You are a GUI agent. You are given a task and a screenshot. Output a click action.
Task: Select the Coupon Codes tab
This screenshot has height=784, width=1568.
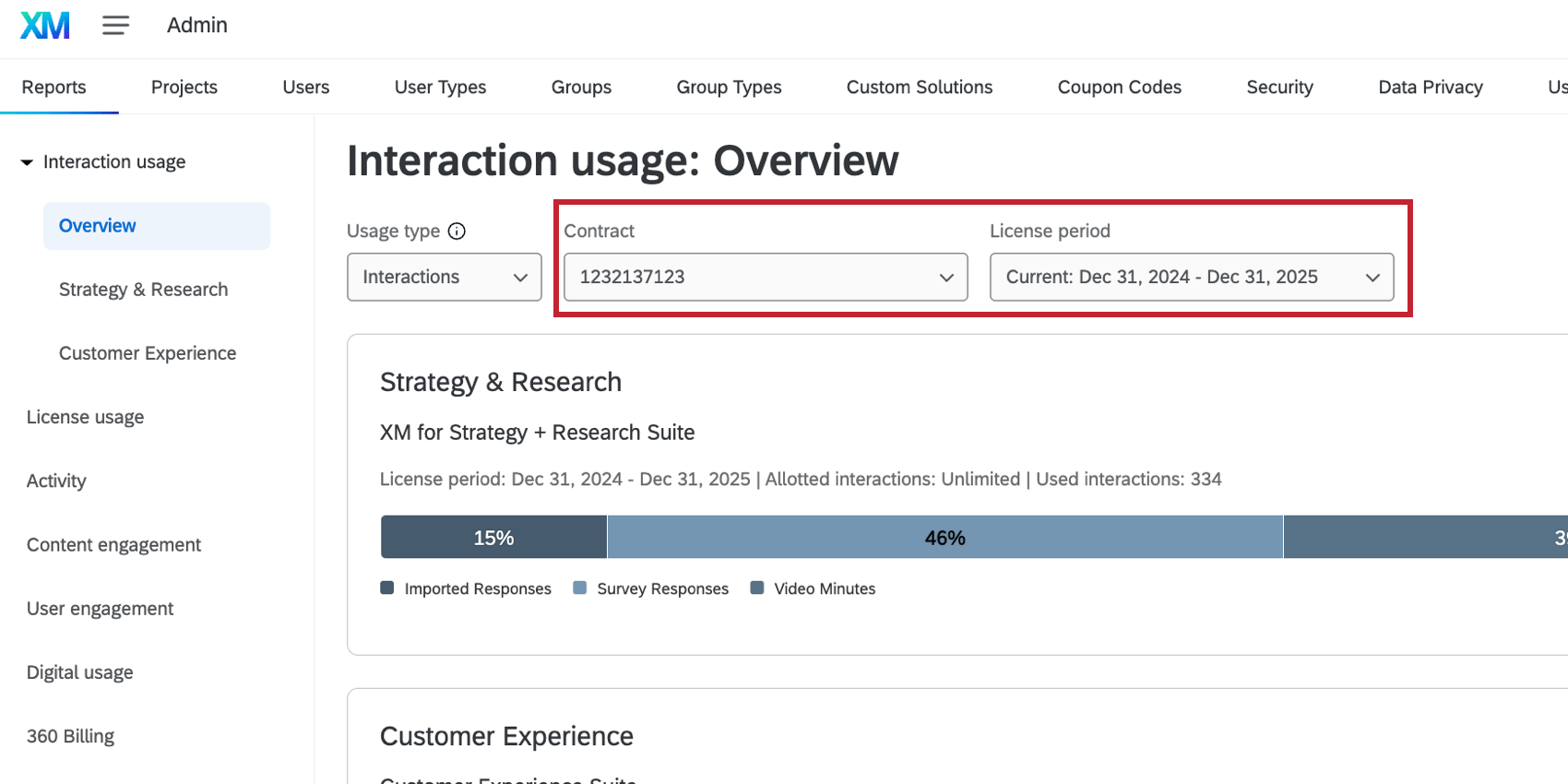[1119, 88]
